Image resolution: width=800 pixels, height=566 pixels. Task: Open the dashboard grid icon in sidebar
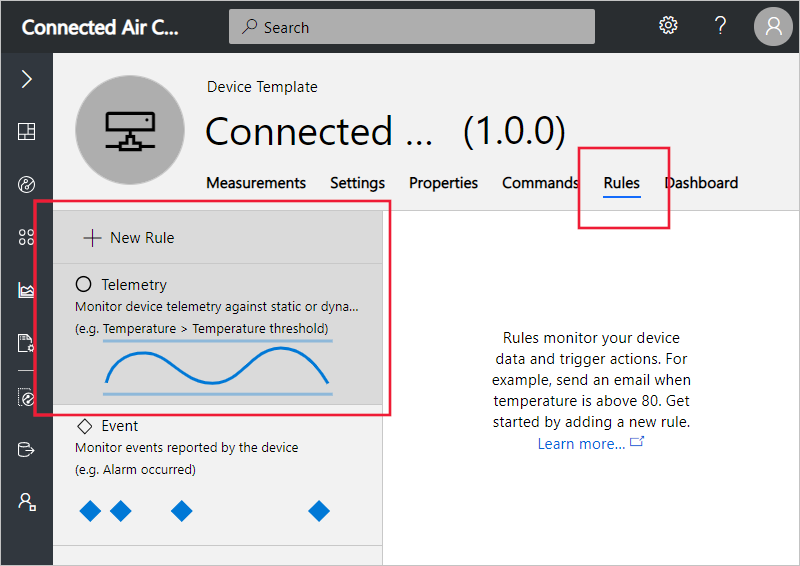27,131
